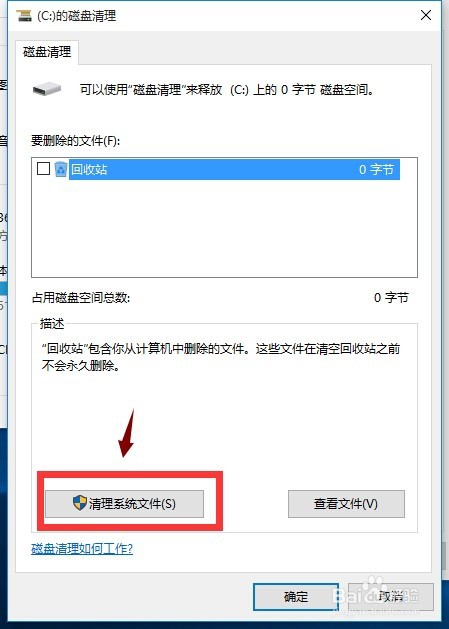Click the Disk Cleanup title bar icon
Image resolution: width=449 pixels, height=629 pixels.
(x=23, y=16)
